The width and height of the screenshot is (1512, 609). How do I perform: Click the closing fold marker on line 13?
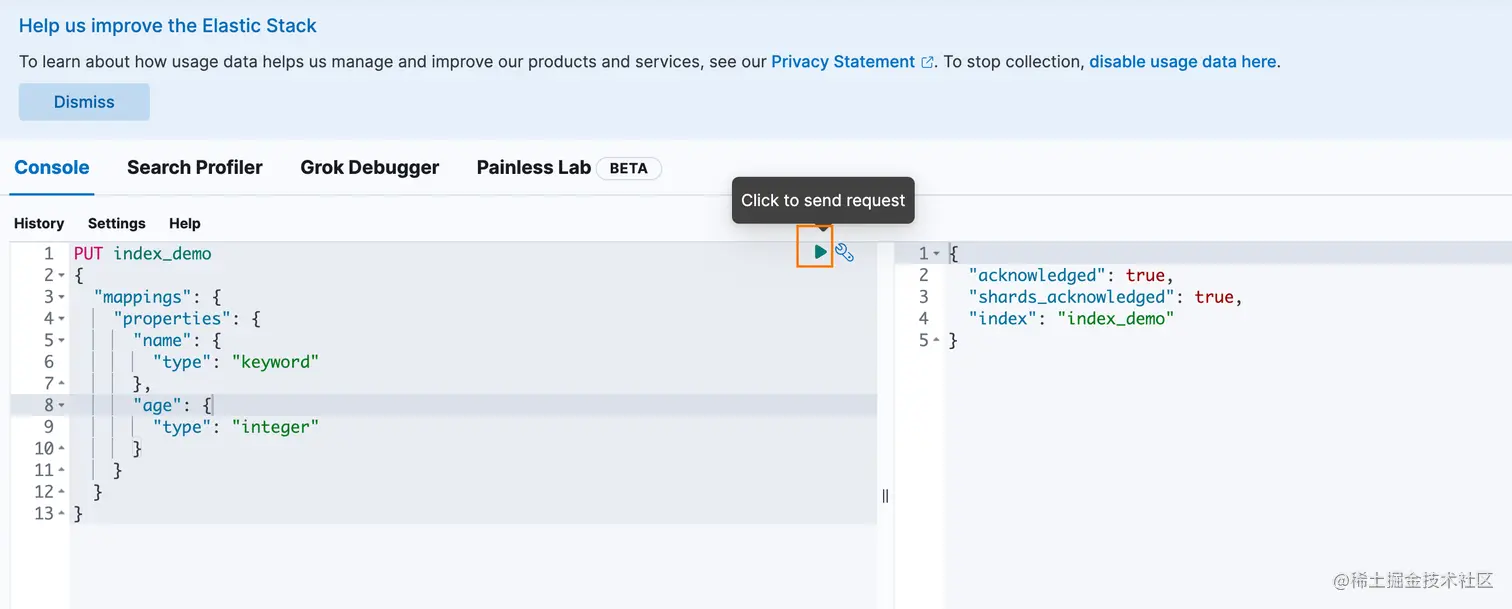point(61,514)
